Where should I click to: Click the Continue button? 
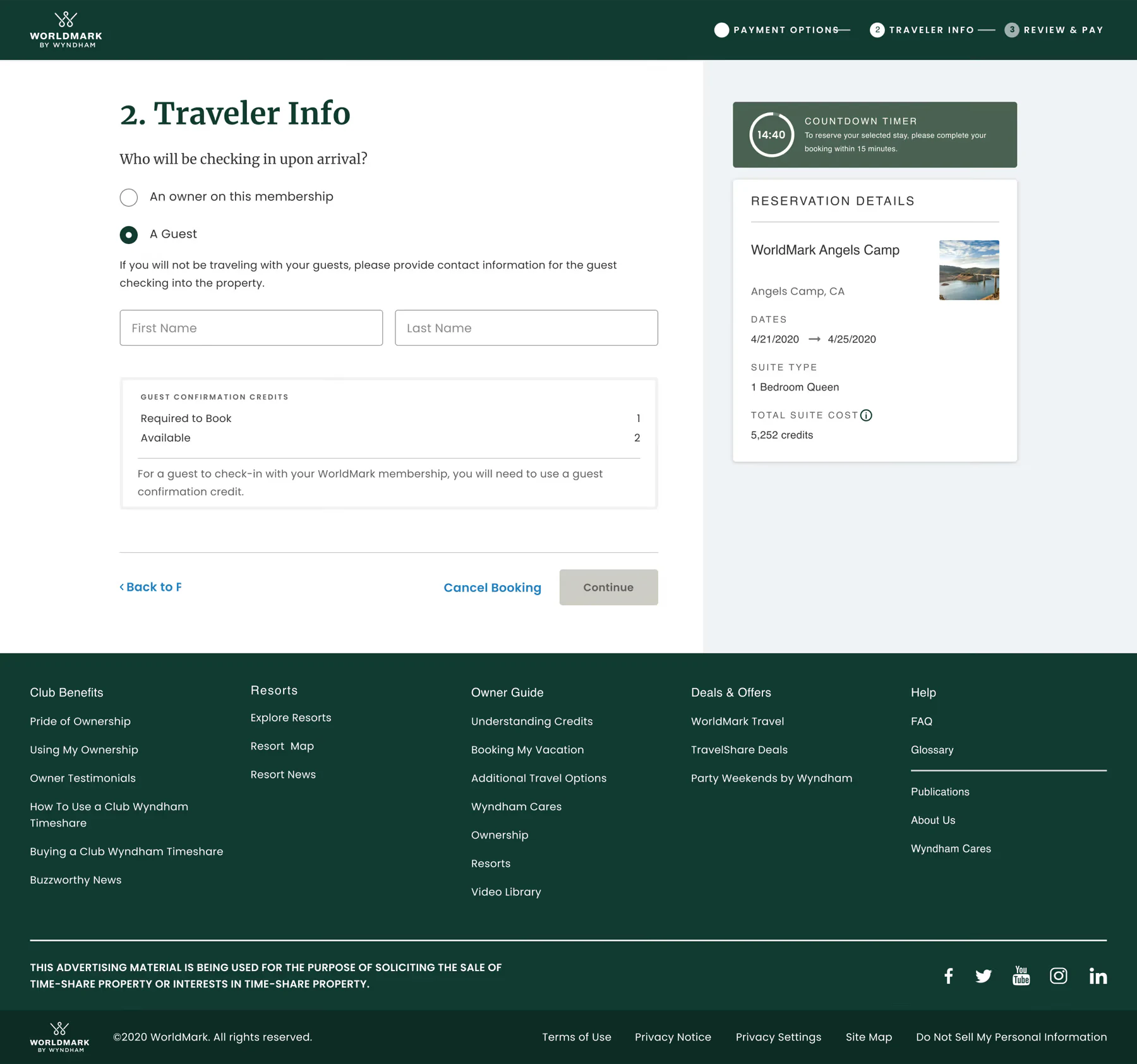pyautogui.click(x=608, y=588)
